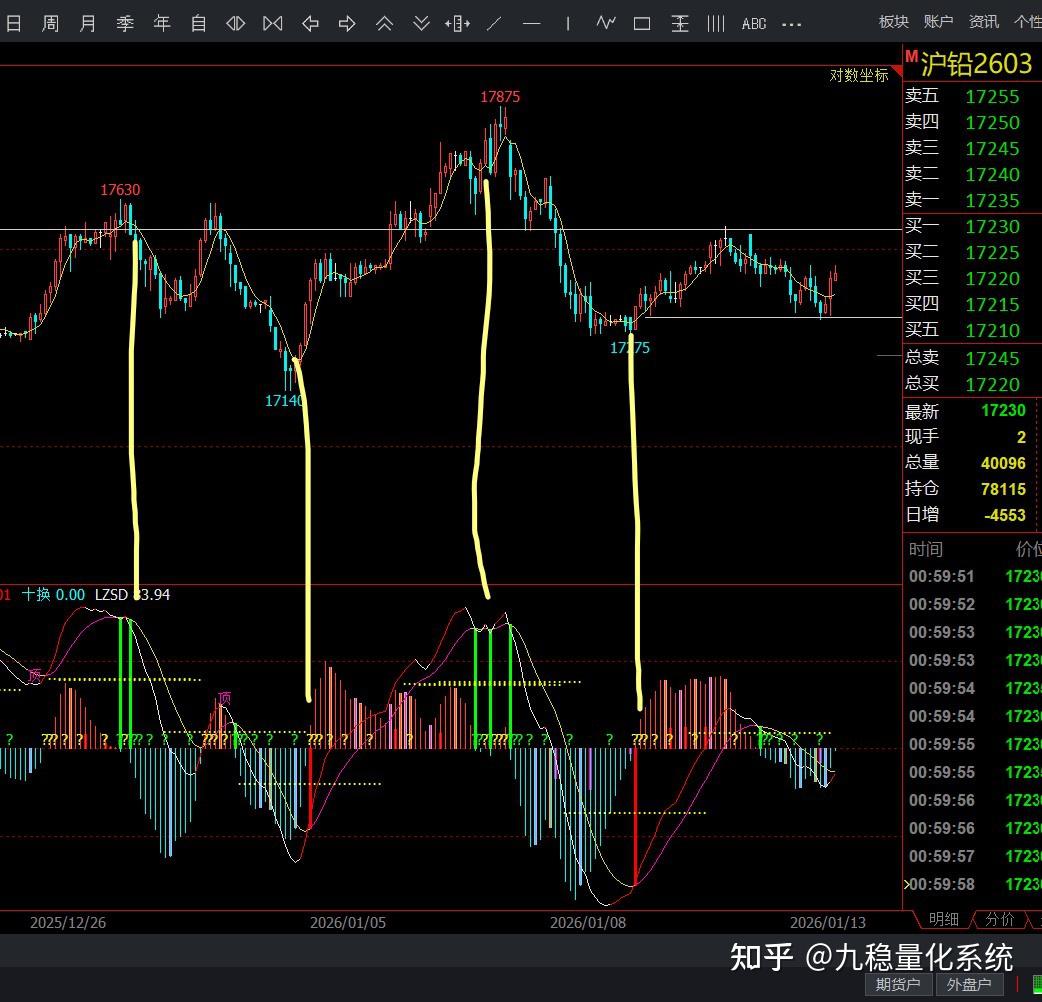This screenshot has height=1002, width=1042.
Task: Click the right arrow navigation icon
Action: pyautogui.click(x=347, y=23)
